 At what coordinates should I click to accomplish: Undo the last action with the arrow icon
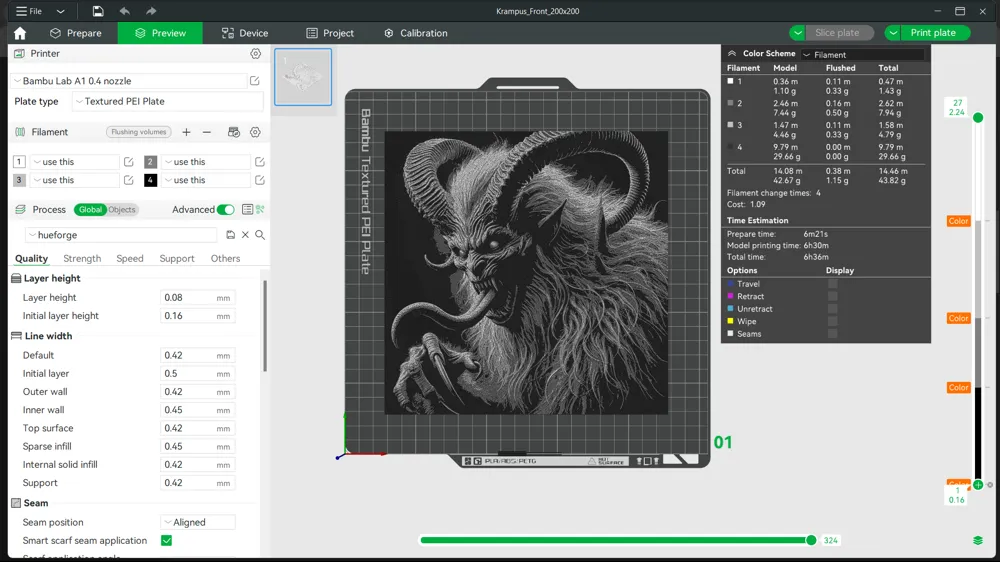click(124, 11)
